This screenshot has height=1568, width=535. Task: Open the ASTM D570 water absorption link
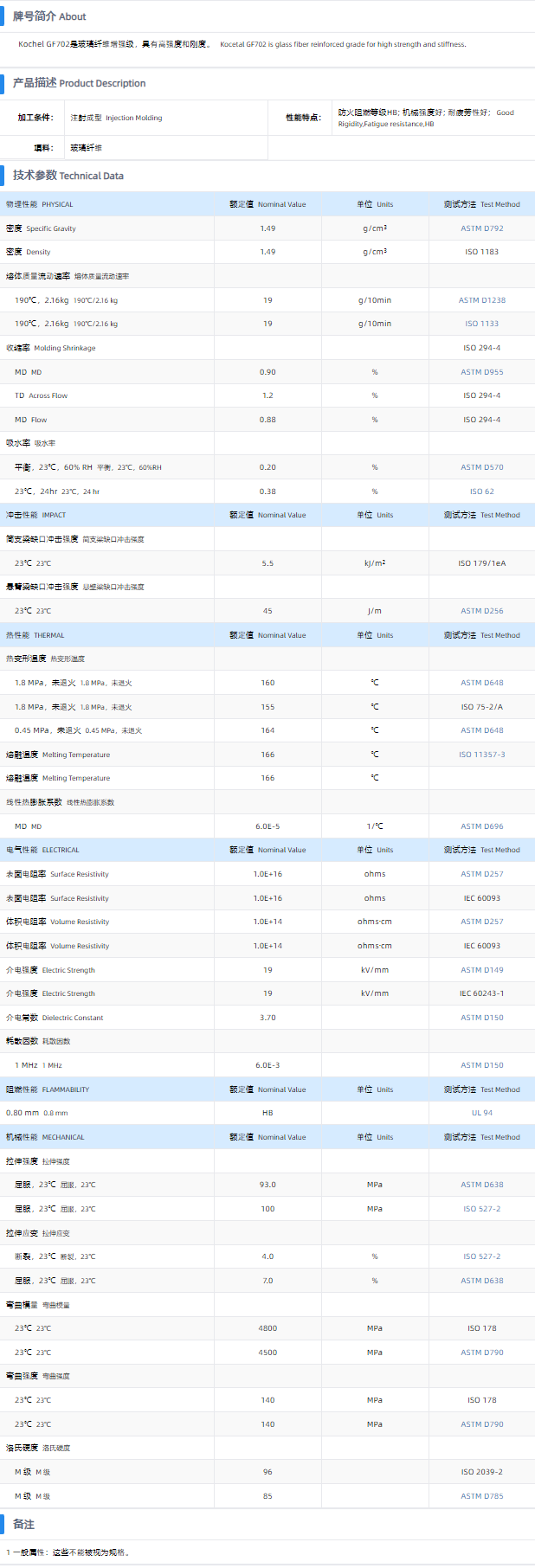481,467
